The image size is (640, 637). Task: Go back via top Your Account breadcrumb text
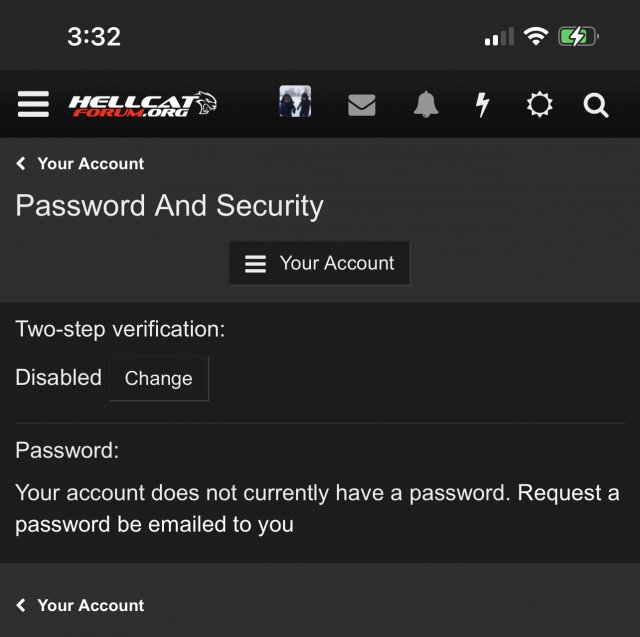tap(90, 164)
